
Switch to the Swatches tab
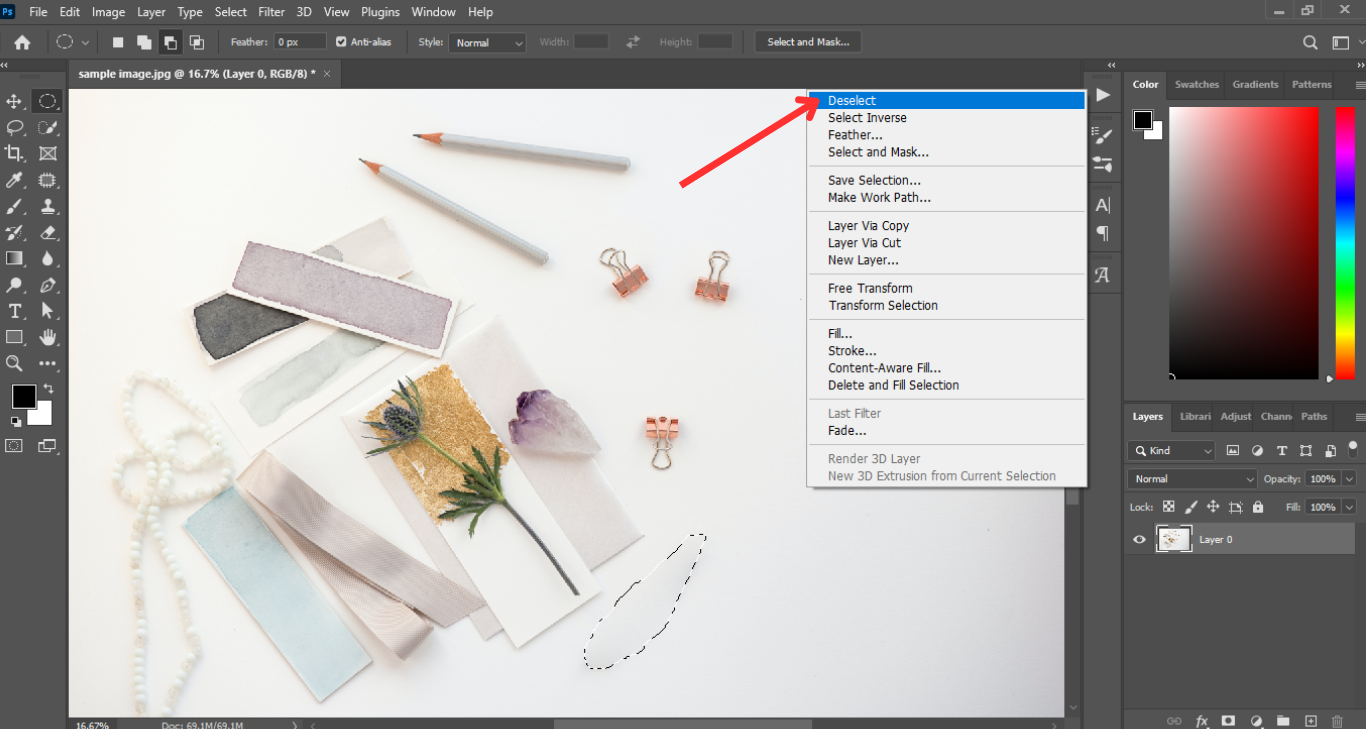[x=1196, y=85]
